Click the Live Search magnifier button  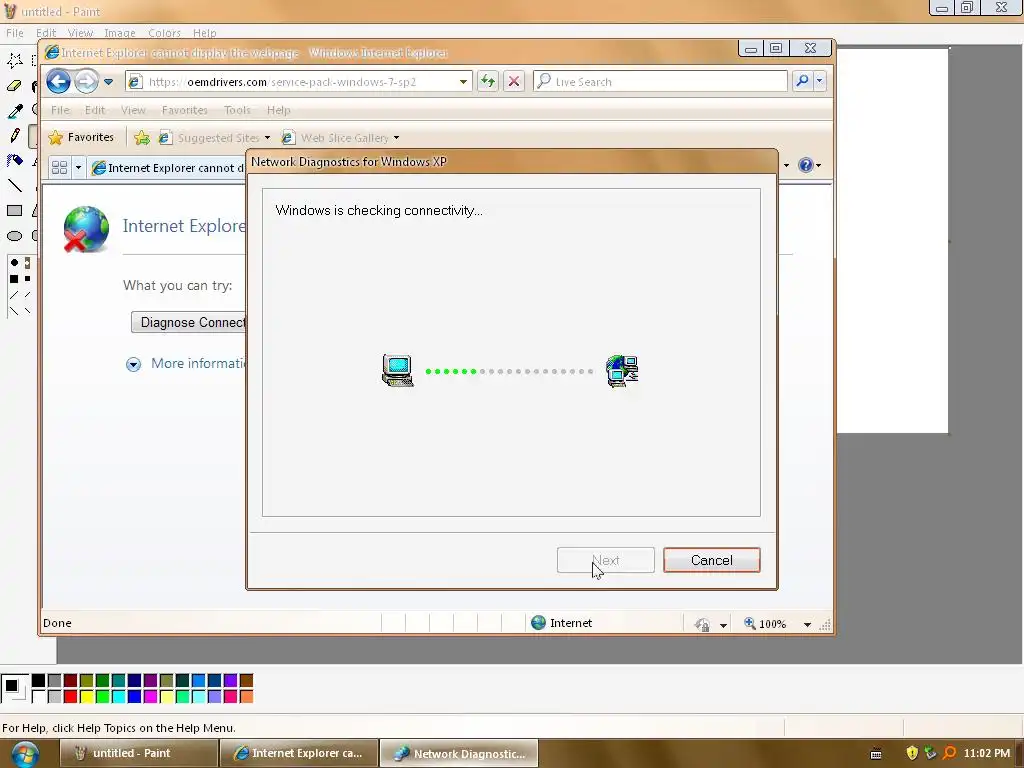tap(802, 81)
